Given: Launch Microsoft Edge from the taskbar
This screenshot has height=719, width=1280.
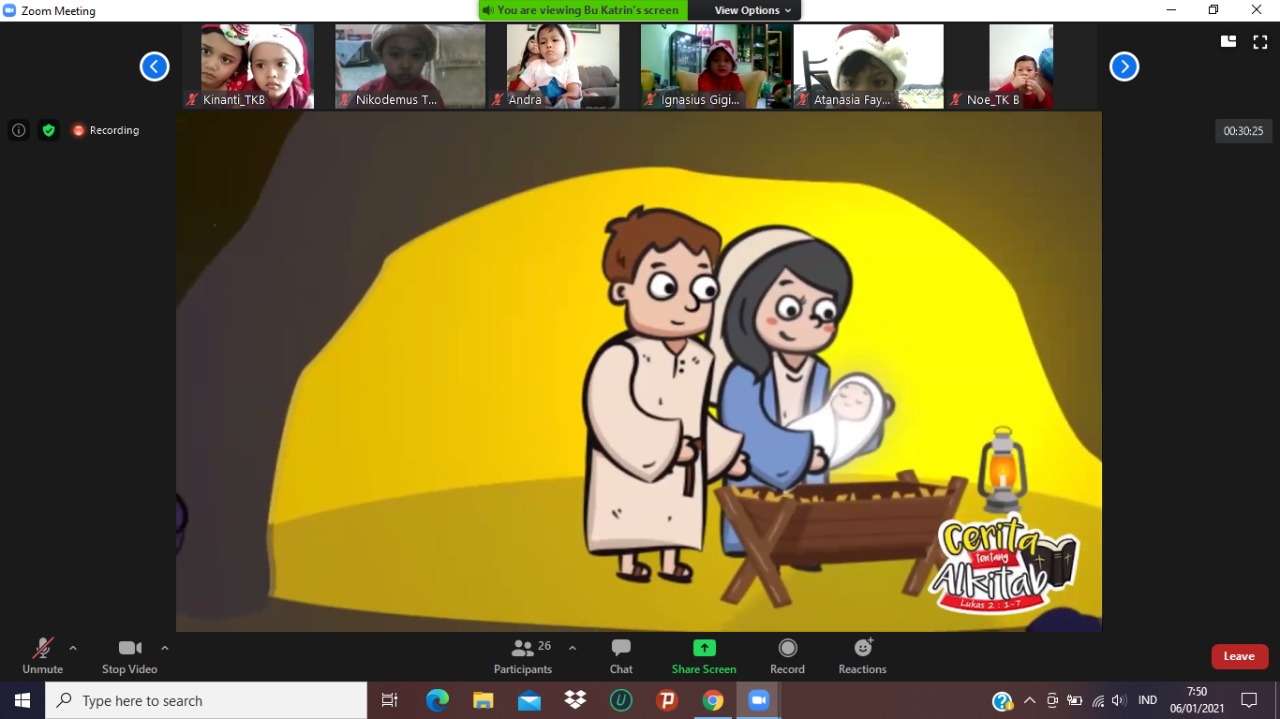Looking at the screenshot, I should [x=437, y=700].
